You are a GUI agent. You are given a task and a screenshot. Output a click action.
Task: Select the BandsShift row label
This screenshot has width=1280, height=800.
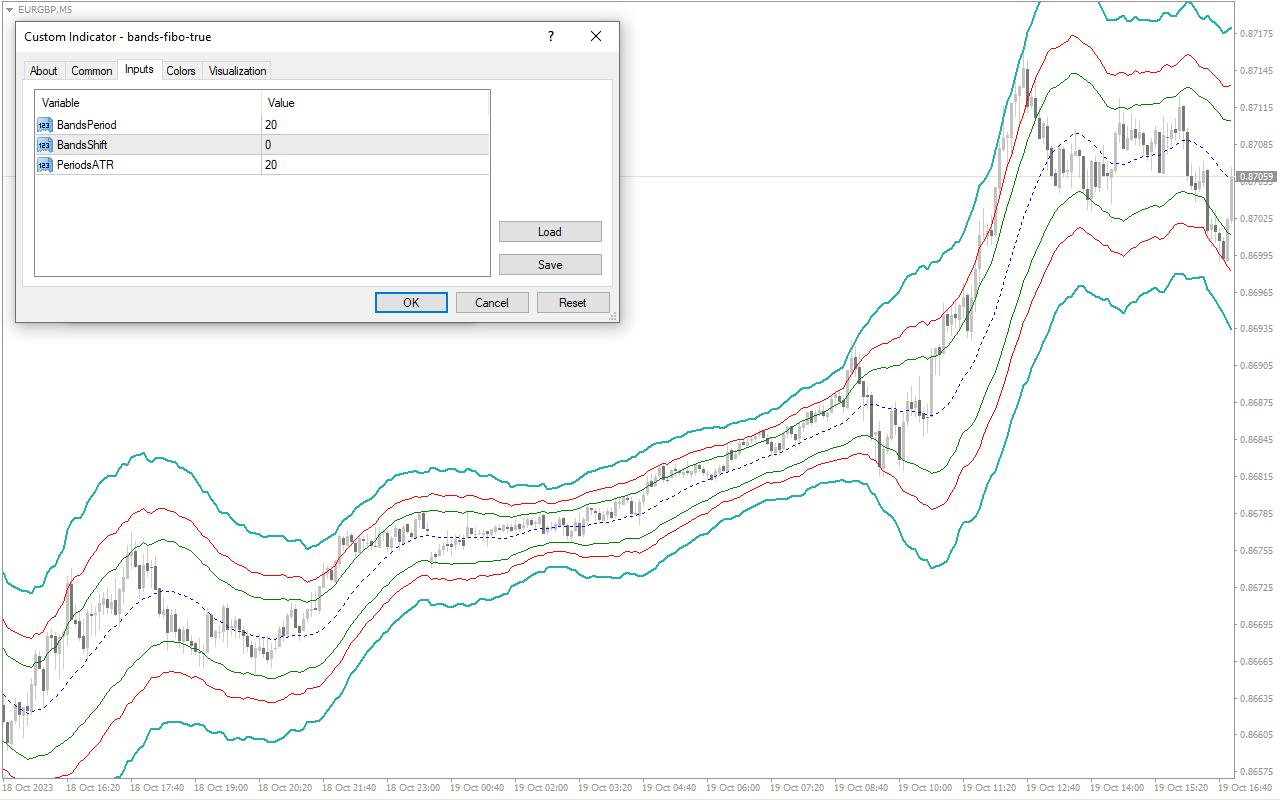point(82,145)
